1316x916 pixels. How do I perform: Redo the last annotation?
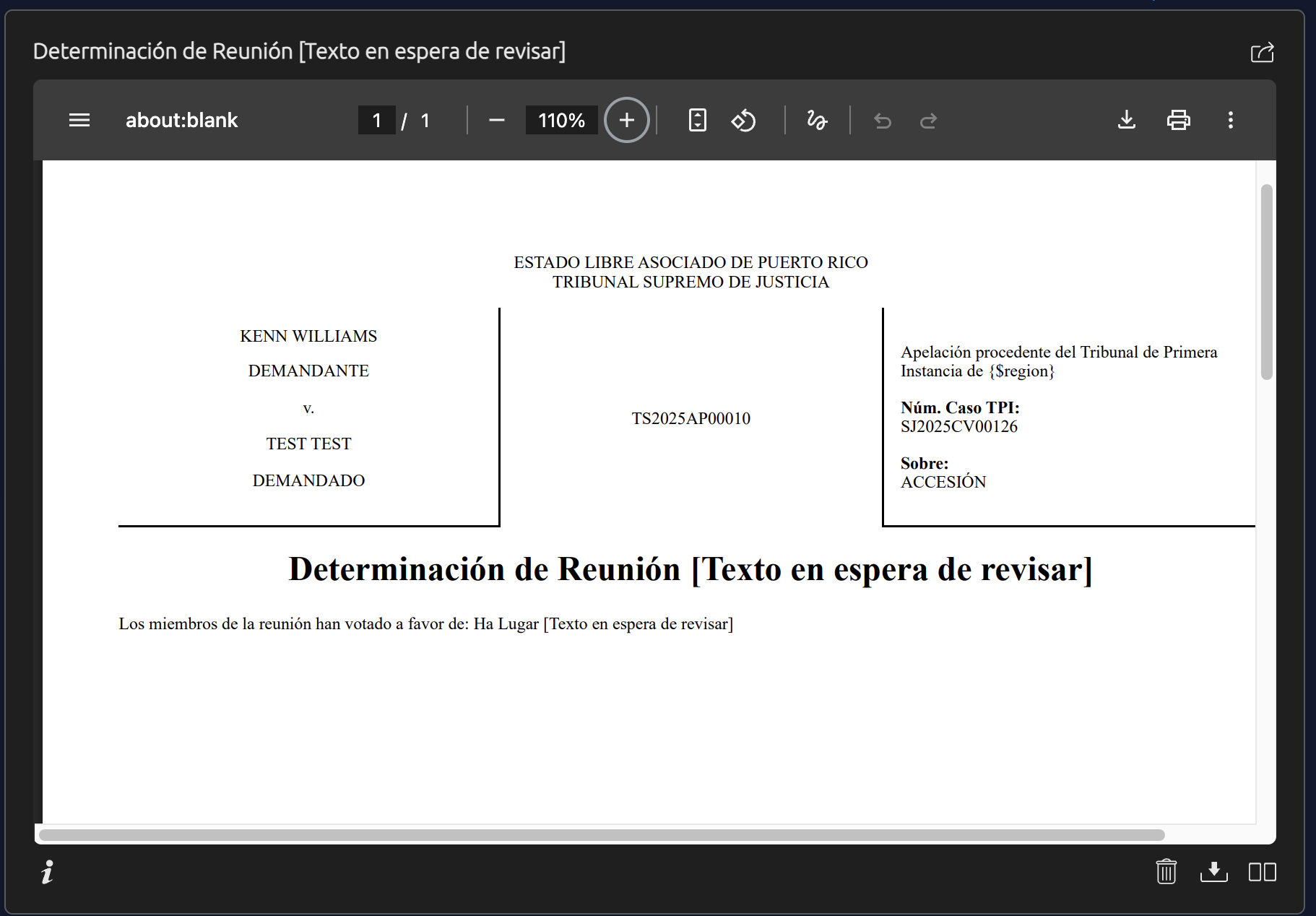point(928,121)
